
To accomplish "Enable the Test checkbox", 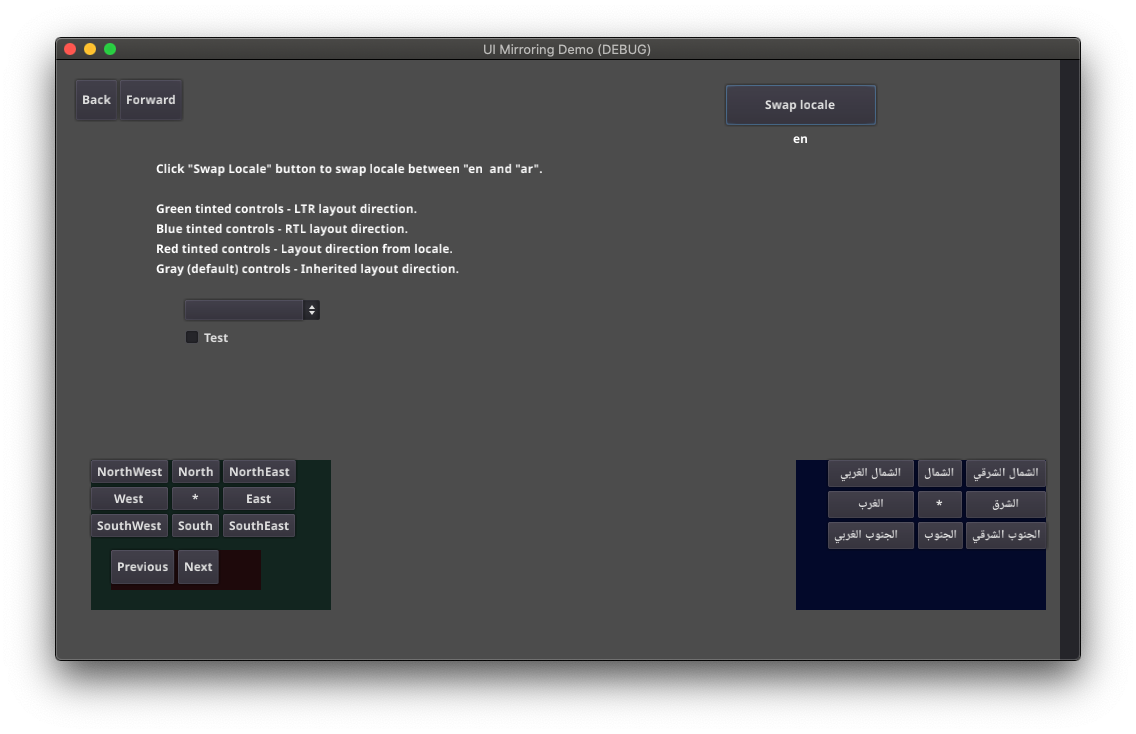I will click(x=191, y=337).
